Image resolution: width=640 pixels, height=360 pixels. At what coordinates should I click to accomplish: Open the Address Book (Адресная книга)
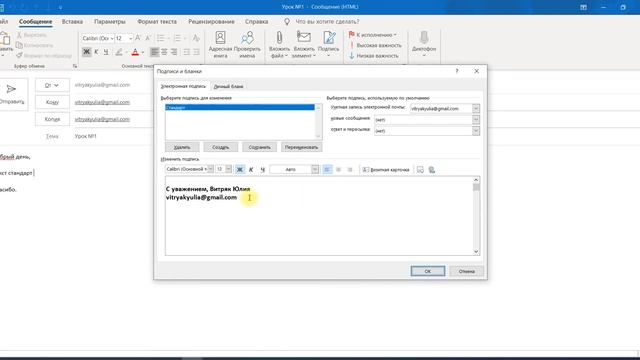(220, 44)
